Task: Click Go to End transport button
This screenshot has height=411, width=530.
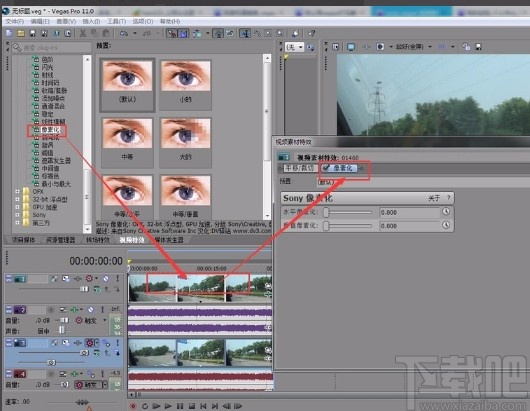Action: (x=215, y=406)
